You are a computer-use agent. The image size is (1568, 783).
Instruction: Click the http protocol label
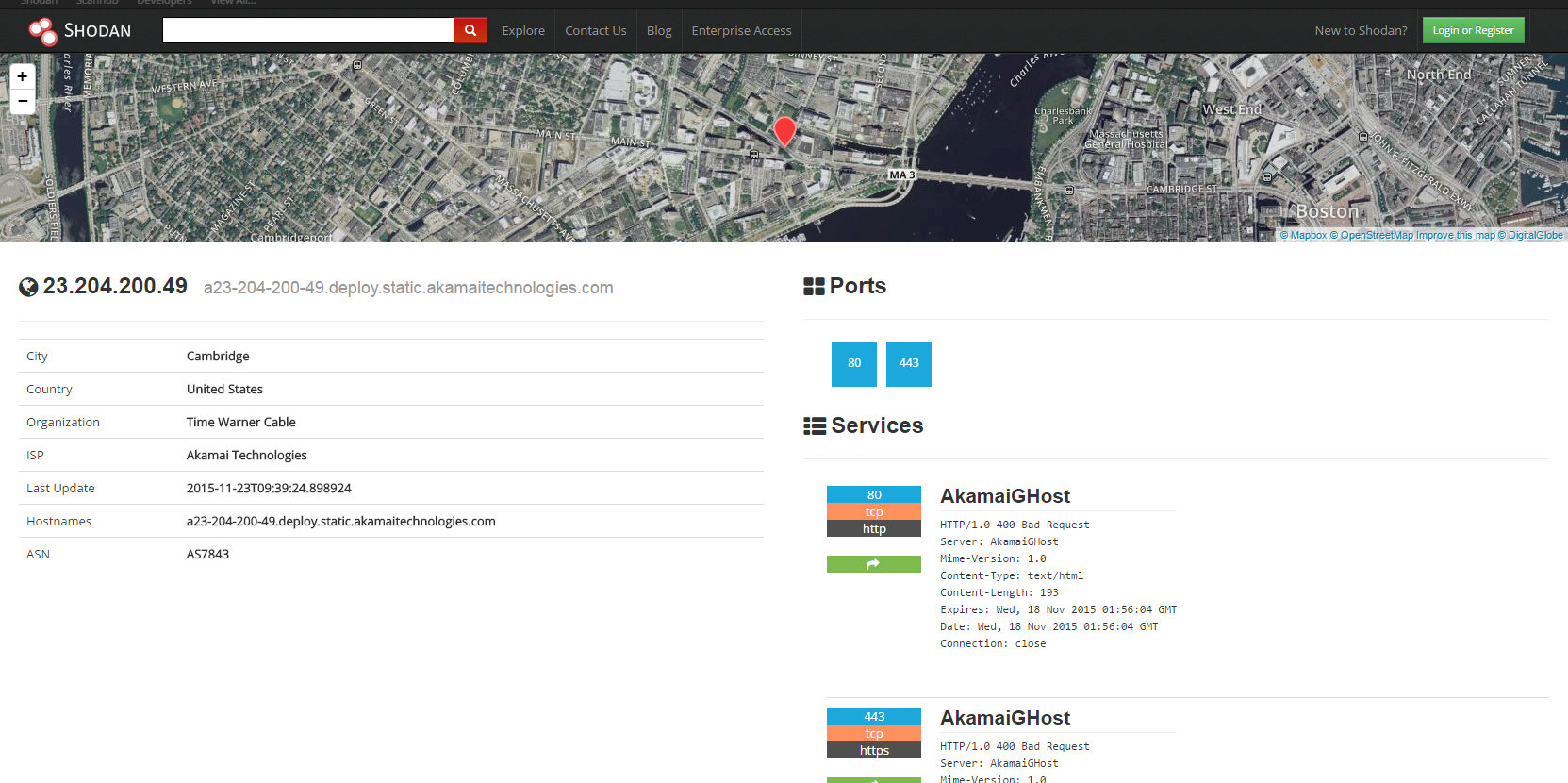pyautogui.click(x=874, y=528)
